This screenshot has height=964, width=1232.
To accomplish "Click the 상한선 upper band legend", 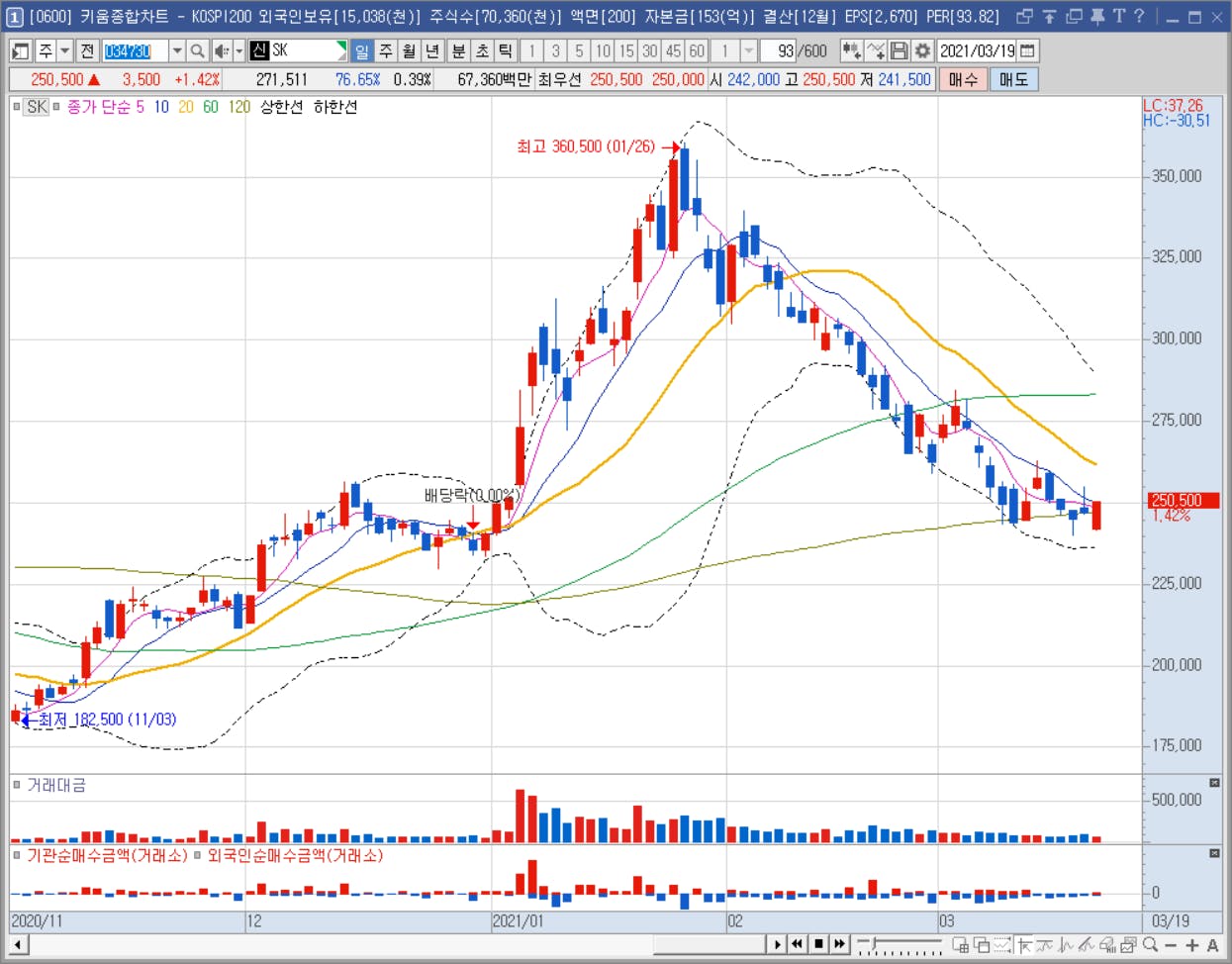I will (x=281, y=107).
